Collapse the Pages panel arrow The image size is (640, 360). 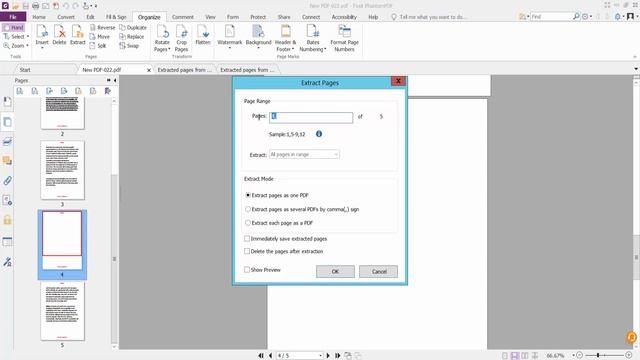[115, 80]
